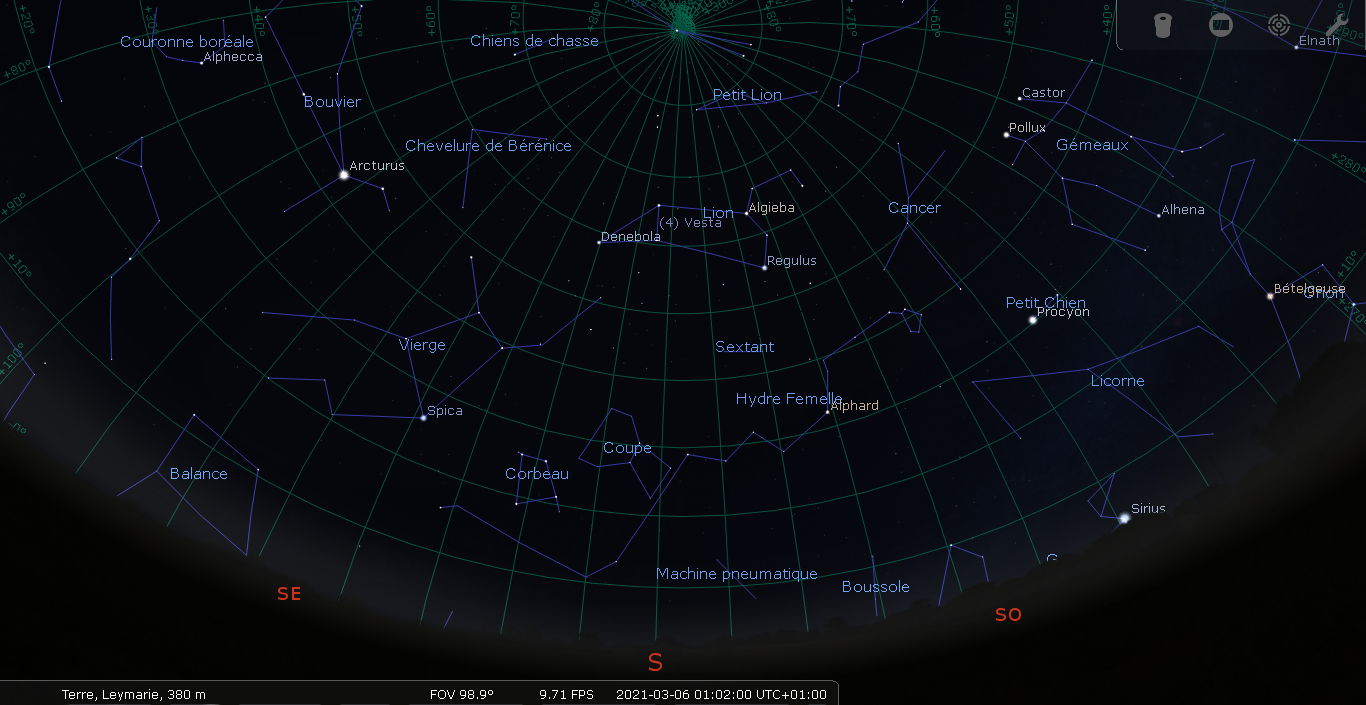This screenshot has height=705, width=1366.
Task: Click the 9.71 FPS status readout
Action: click(566, 694)
